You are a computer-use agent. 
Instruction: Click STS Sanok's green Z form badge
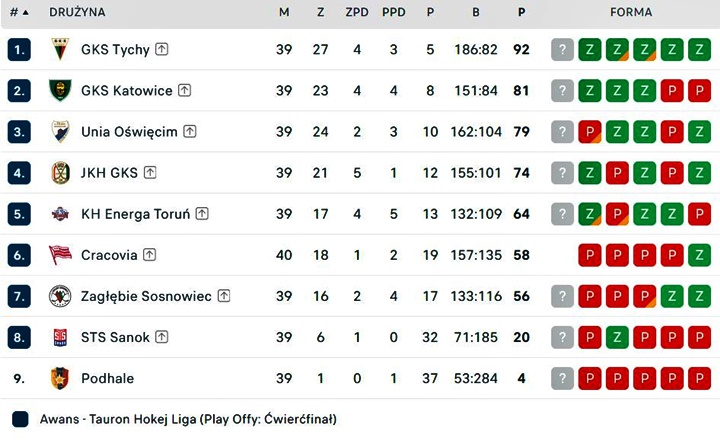(617, 337)
